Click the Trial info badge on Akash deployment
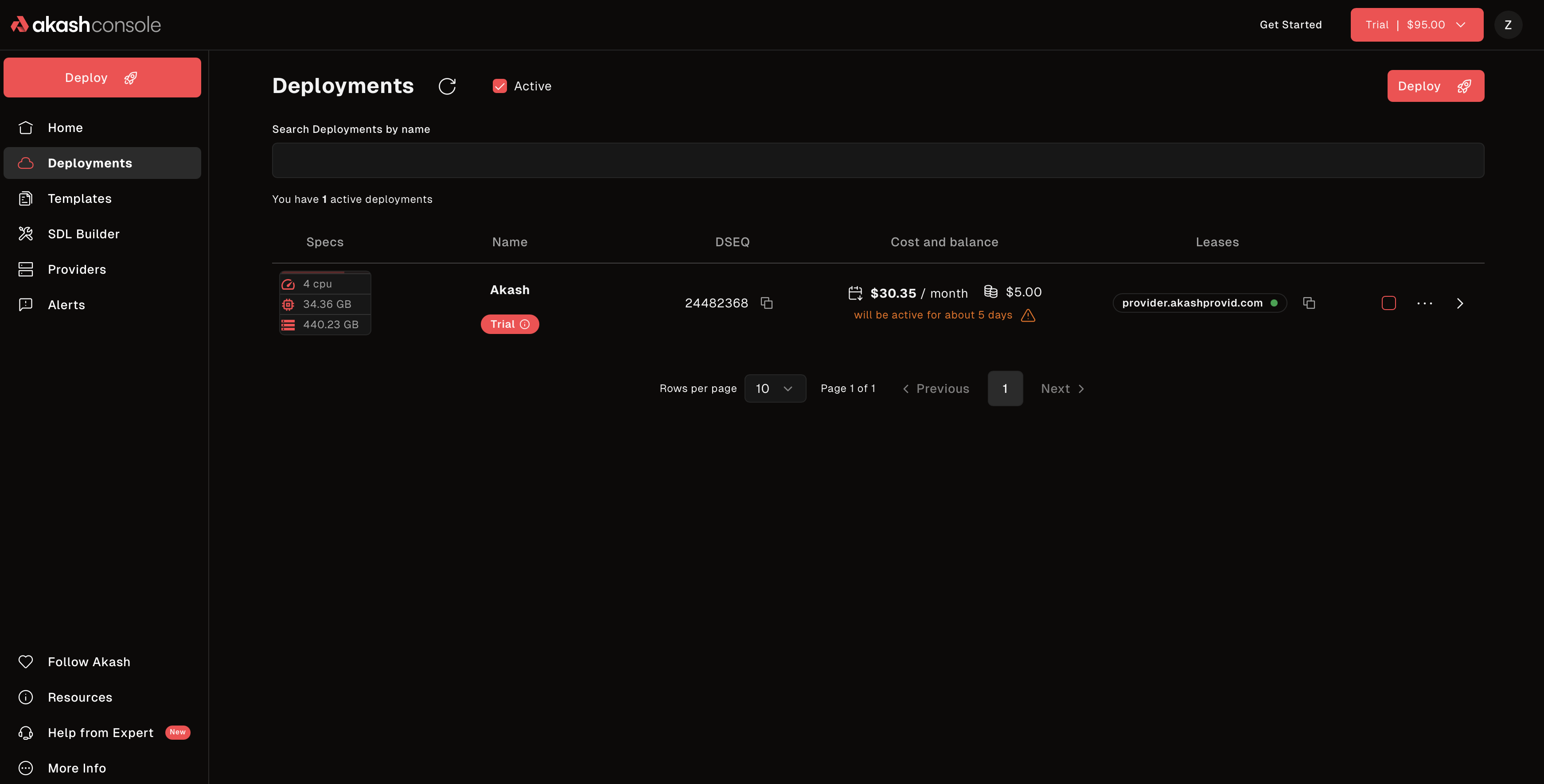This screenshot has width=1544, height=784. click(x=526, y=324)
